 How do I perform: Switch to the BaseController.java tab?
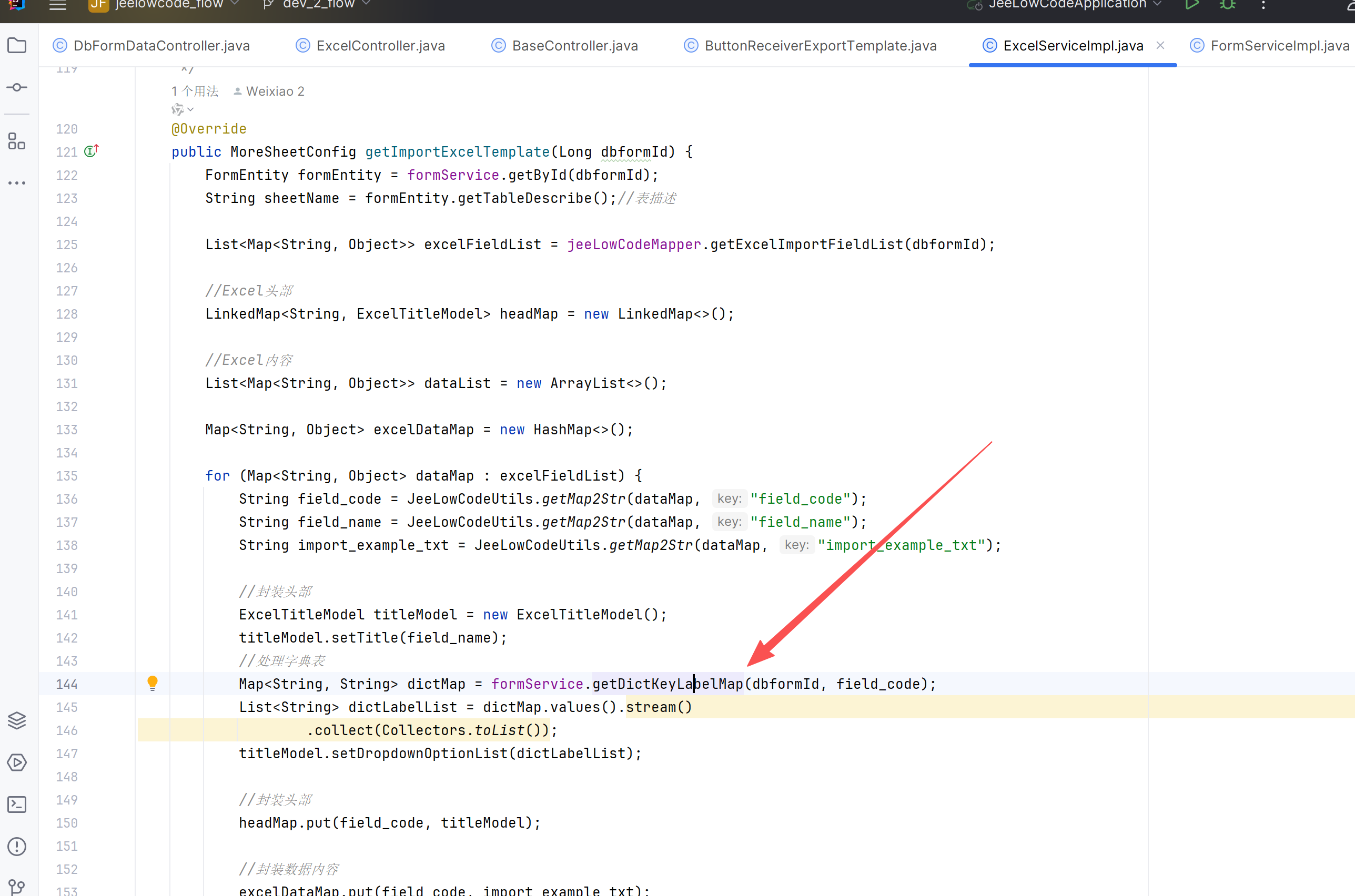pos(575,46)
